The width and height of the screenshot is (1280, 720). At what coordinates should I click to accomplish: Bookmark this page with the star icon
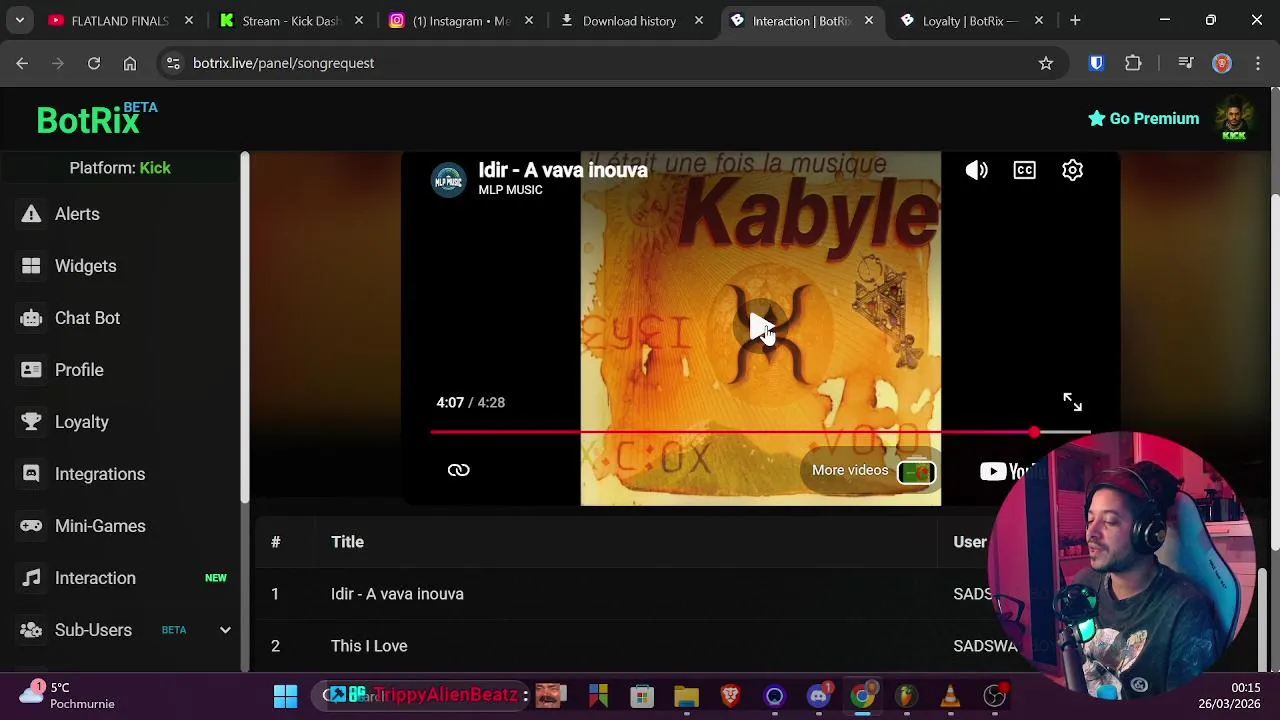[x=1046, y=63]
